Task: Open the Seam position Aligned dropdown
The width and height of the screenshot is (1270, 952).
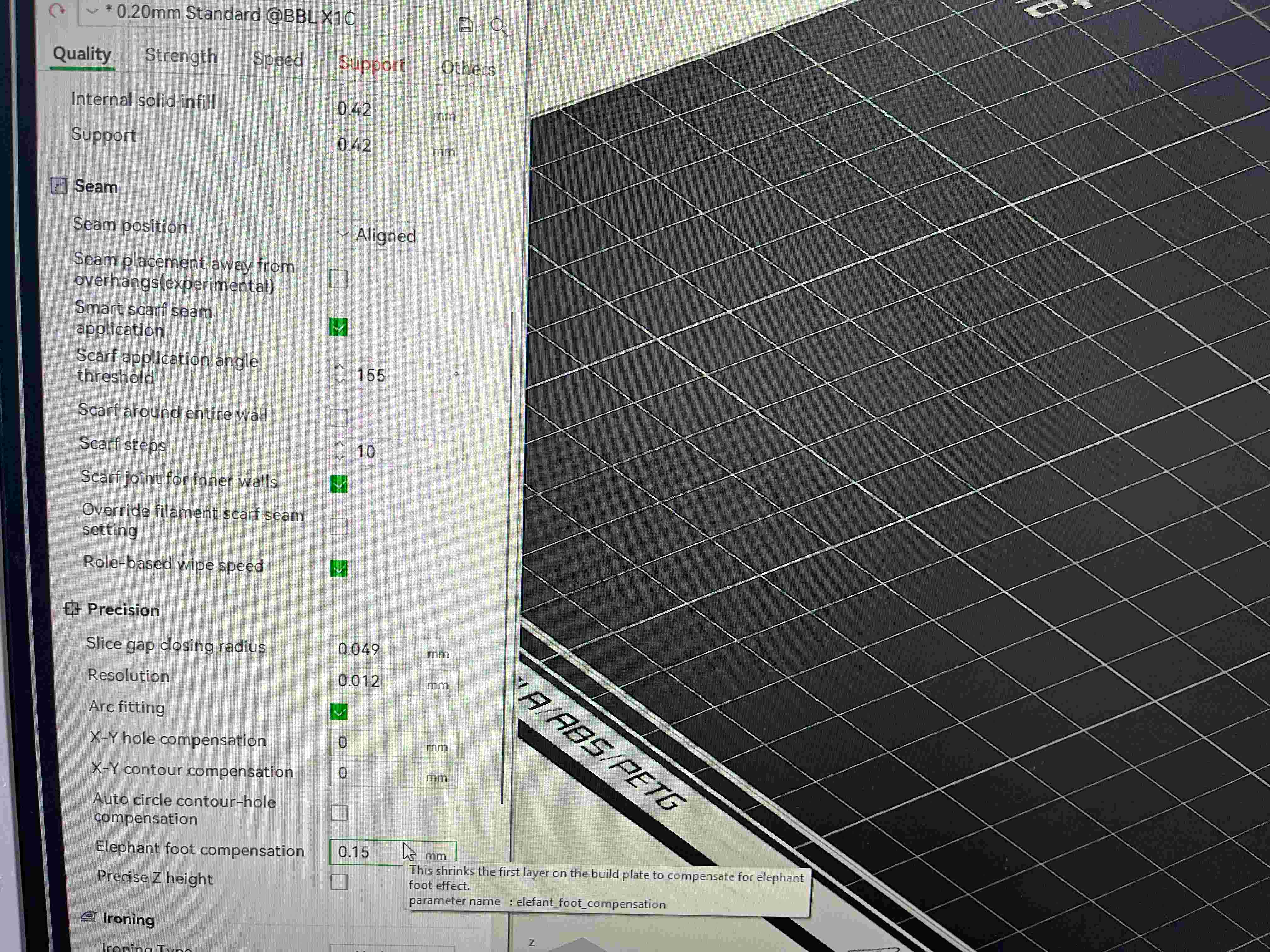Action: (396, 236)
